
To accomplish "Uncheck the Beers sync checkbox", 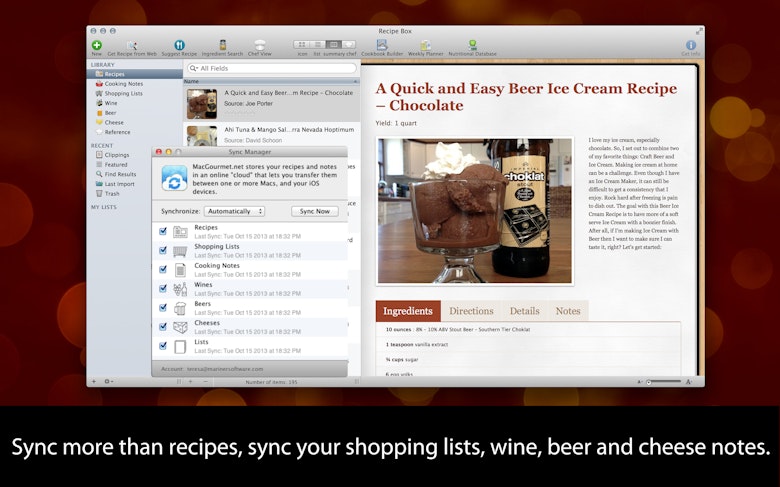I will click(x=163, y=307).
